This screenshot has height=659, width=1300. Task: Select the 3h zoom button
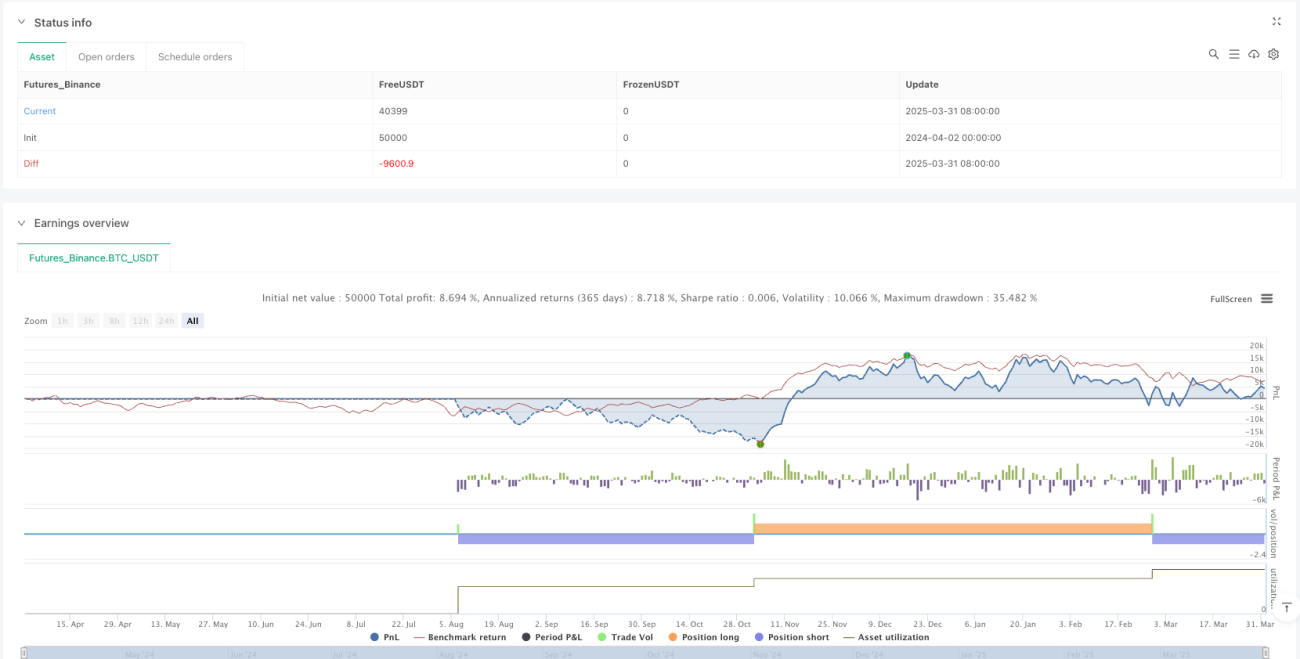click(89, 321)
